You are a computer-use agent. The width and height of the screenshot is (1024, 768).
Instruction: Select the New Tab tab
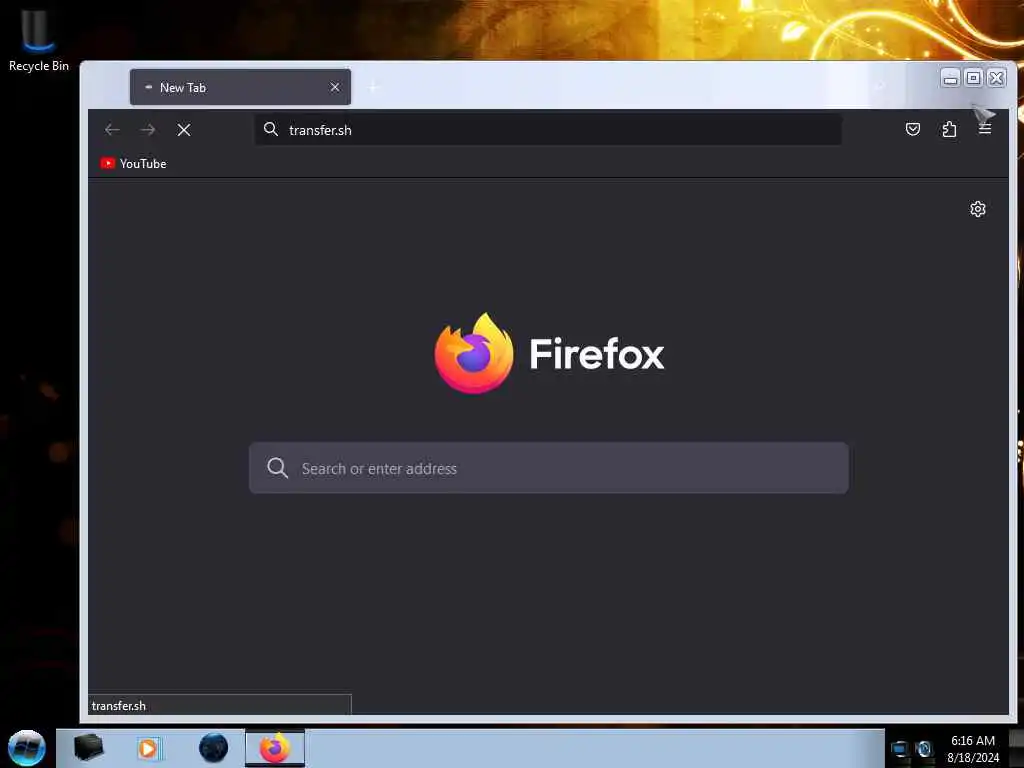(x=240, y=87)
